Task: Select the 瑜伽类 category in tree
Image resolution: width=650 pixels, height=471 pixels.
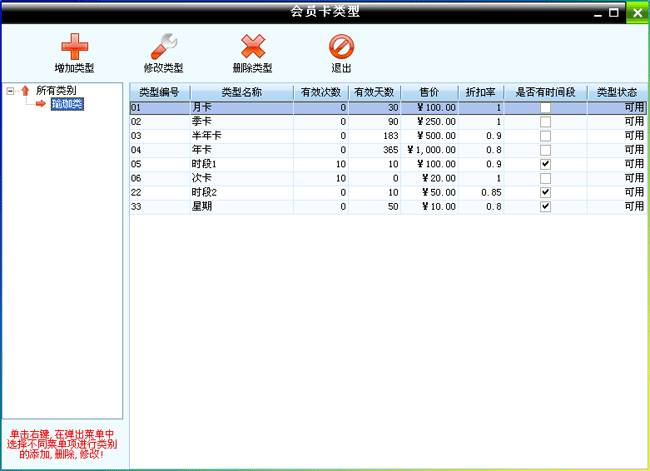Action: coord(67,104)
